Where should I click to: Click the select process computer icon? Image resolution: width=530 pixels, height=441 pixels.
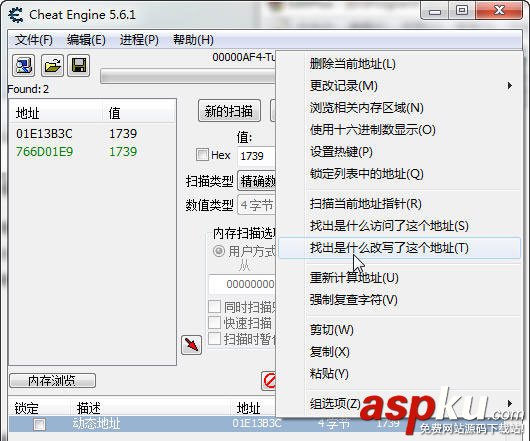[x=23, y=65]
